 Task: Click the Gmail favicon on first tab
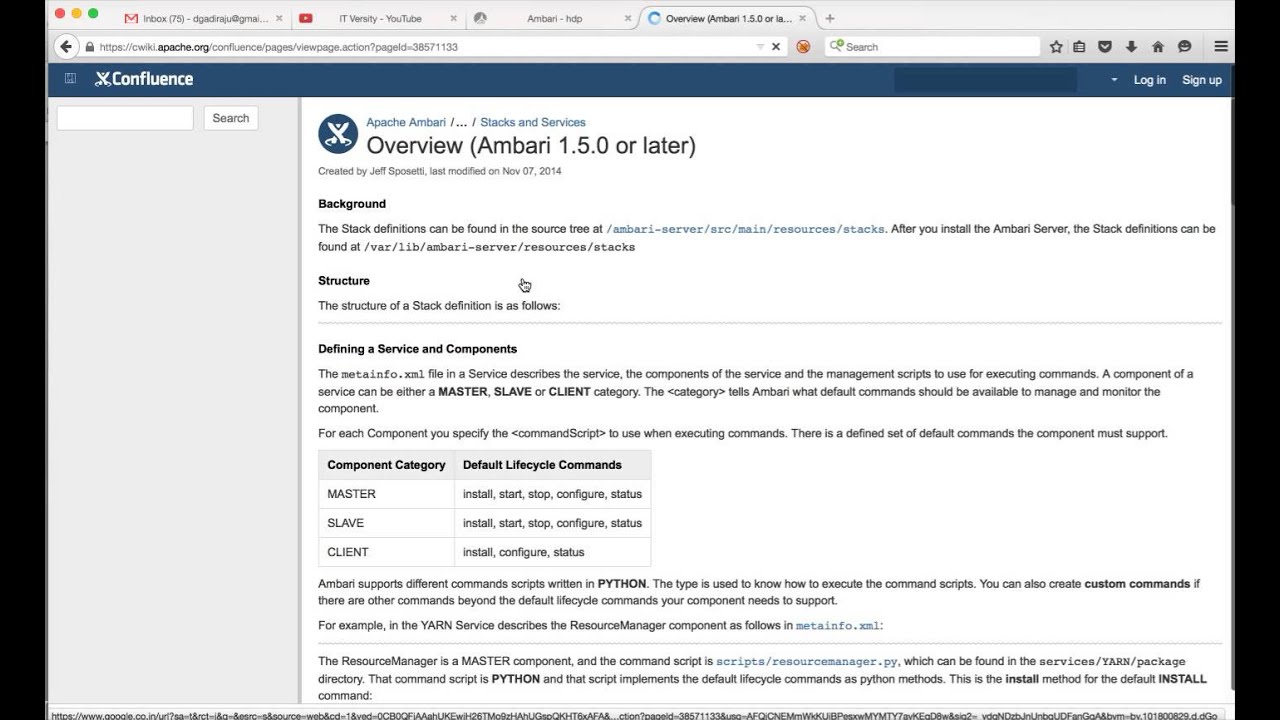(131, 18)
